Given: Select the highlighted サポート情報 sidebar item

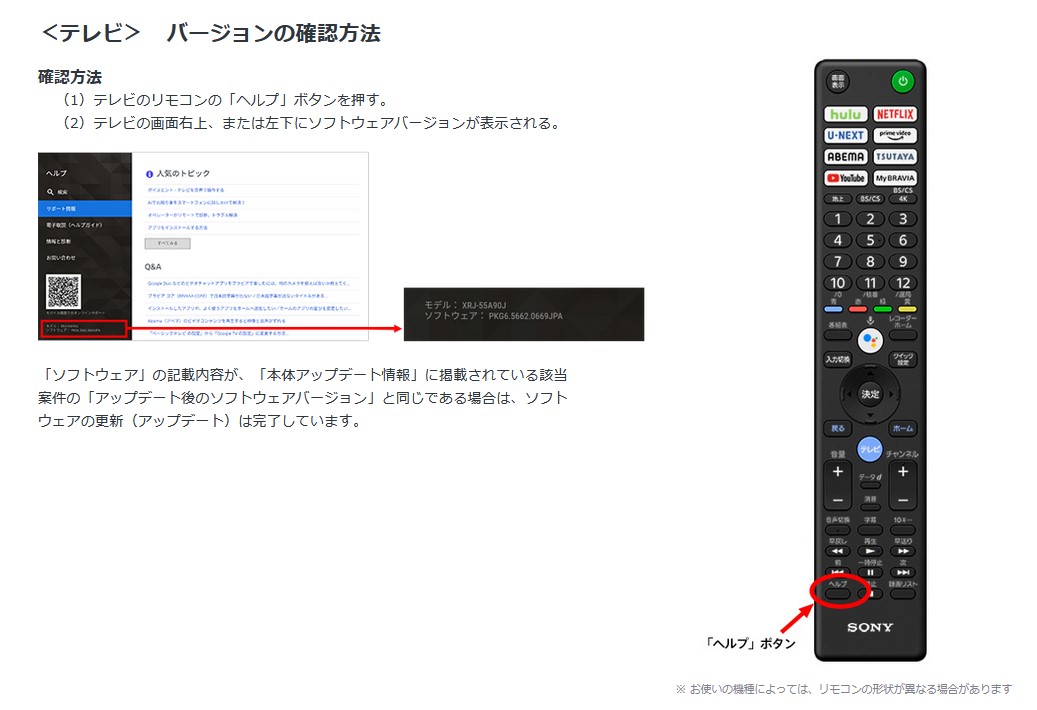Looking at the screenshot, I should pyautogui.click(x=85, y=208).
